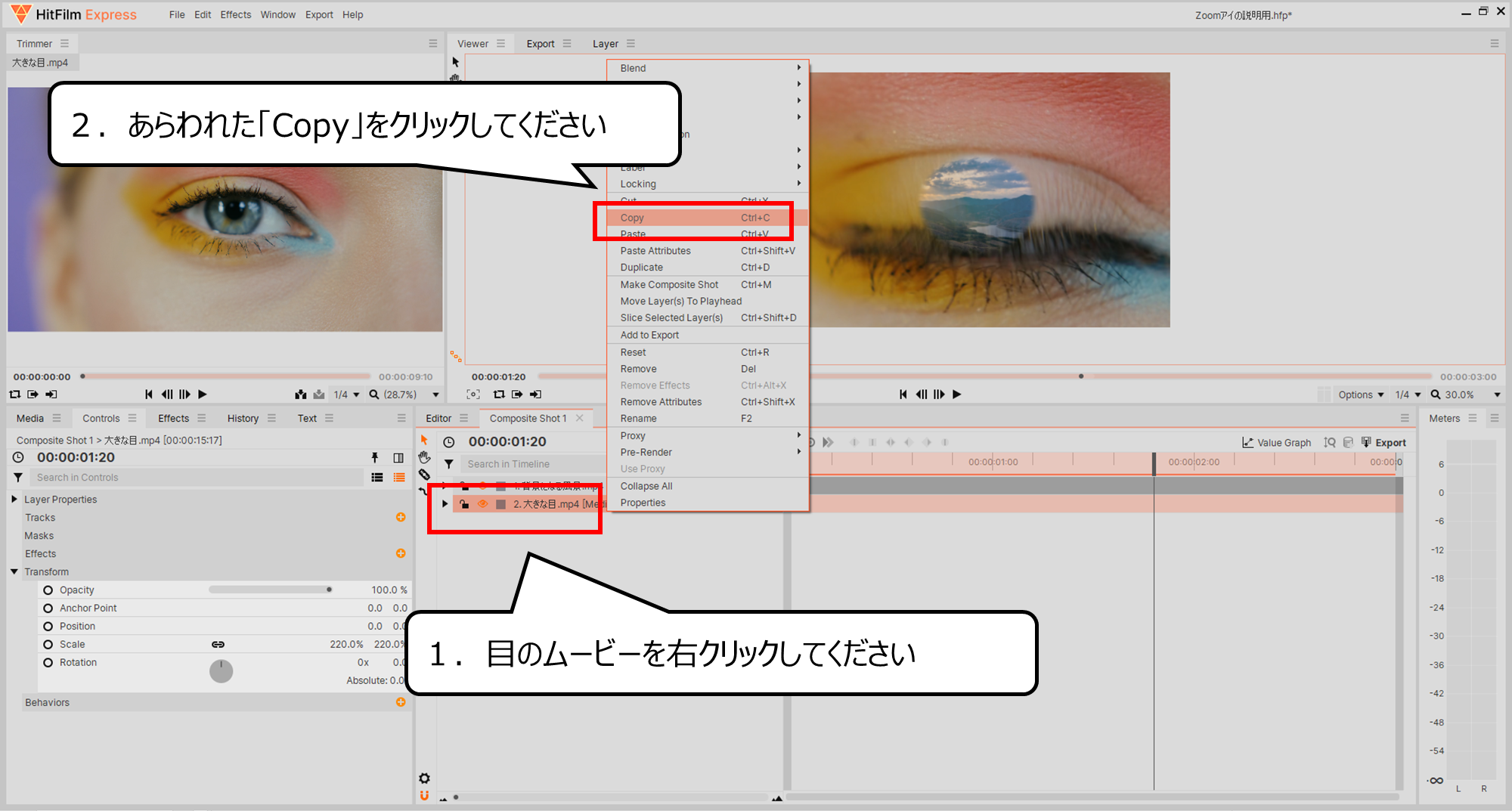Click the filter icon in Controls panel
This screenshot has width=1512, height=811.
pyautogui.click(x=18, y=478)
